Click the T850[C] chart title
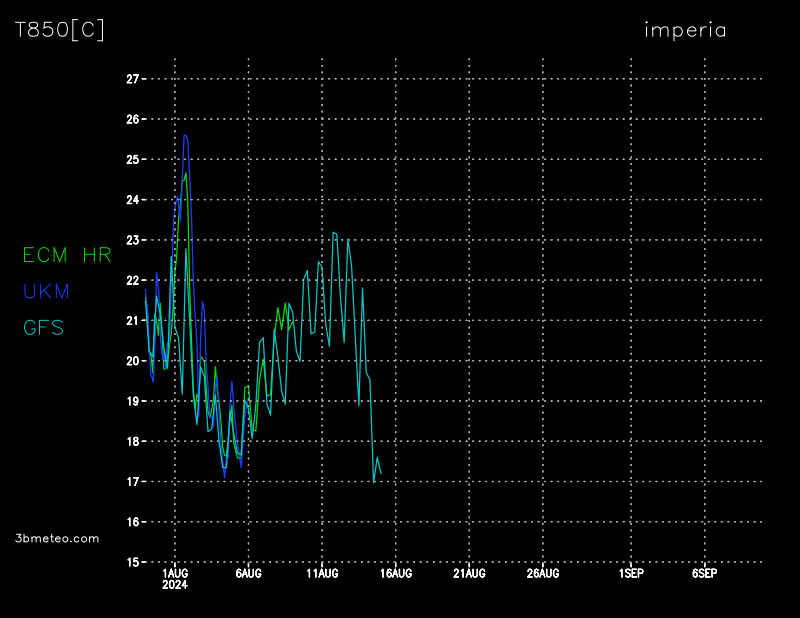 pyautogui.click(x=59, y=30)
